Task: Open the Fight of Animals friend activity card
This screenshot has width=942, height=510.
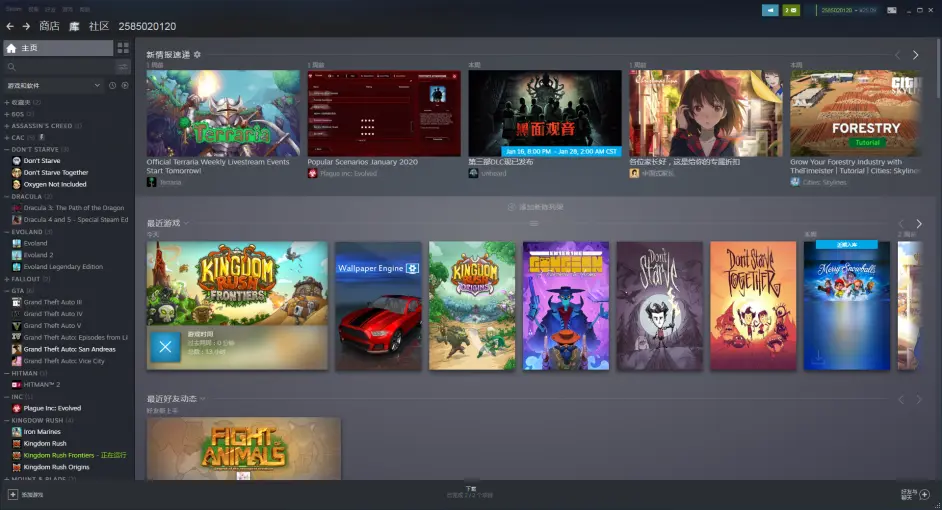Action: 244,449
